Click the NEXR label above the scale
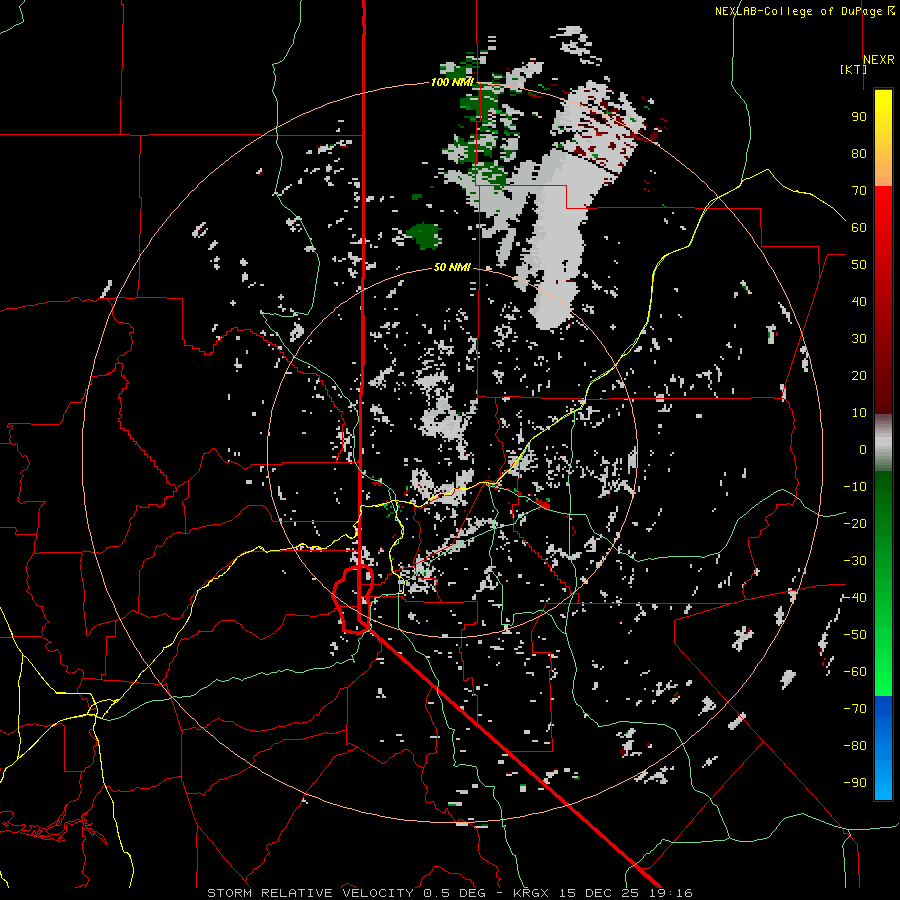Viewport: 900px width, 900px height. 879,60
